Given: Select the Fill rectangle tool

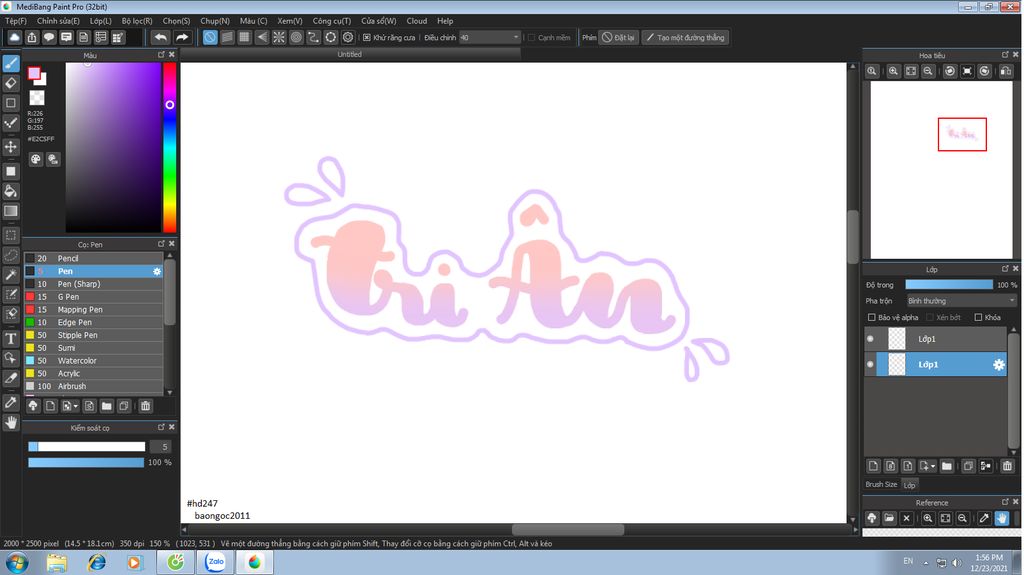Looking at the screenshot, I should pyautogui.click(x=11, y=171).
